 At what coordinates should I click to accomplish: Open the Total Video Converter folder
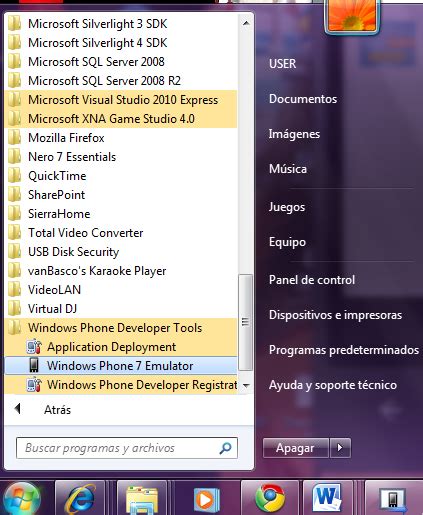tap(121, 233)
